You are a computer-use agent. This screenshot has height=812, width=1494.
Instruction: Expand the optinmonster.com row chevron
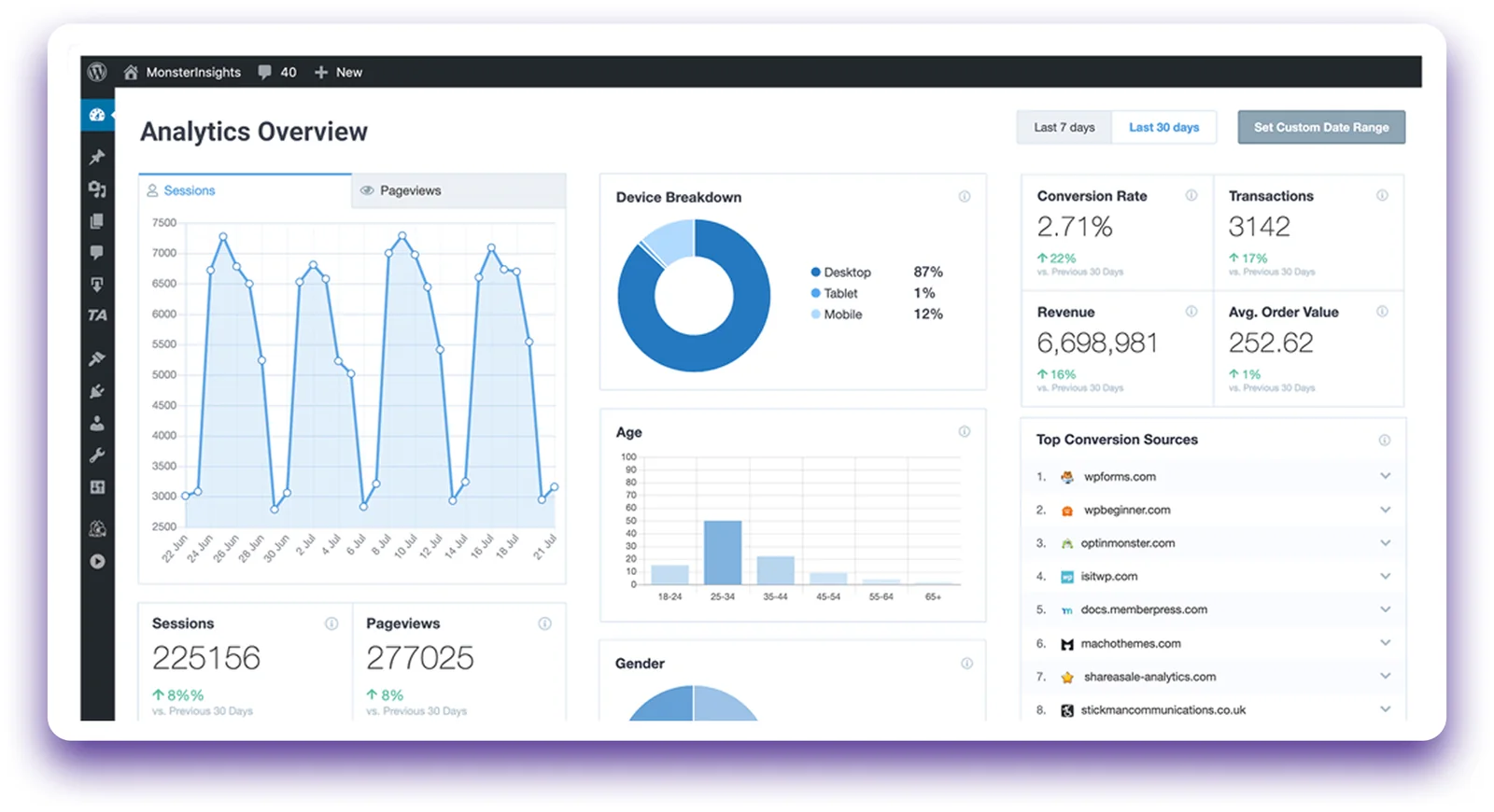click(x=1385, y=542)
